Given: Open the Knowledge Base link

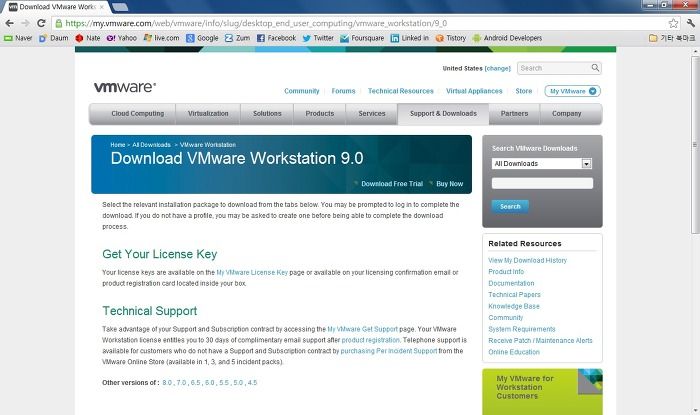Looking at the screenshot, I should 514,306.
